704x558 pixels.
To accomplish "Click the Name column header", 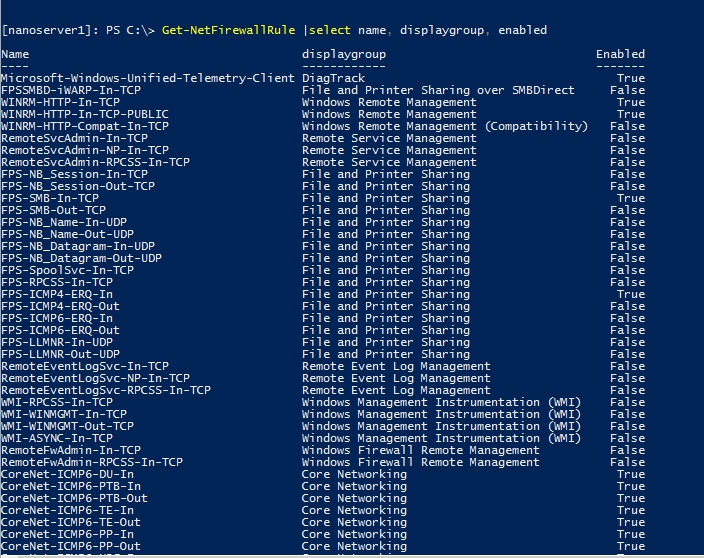I will pos(15,54).
